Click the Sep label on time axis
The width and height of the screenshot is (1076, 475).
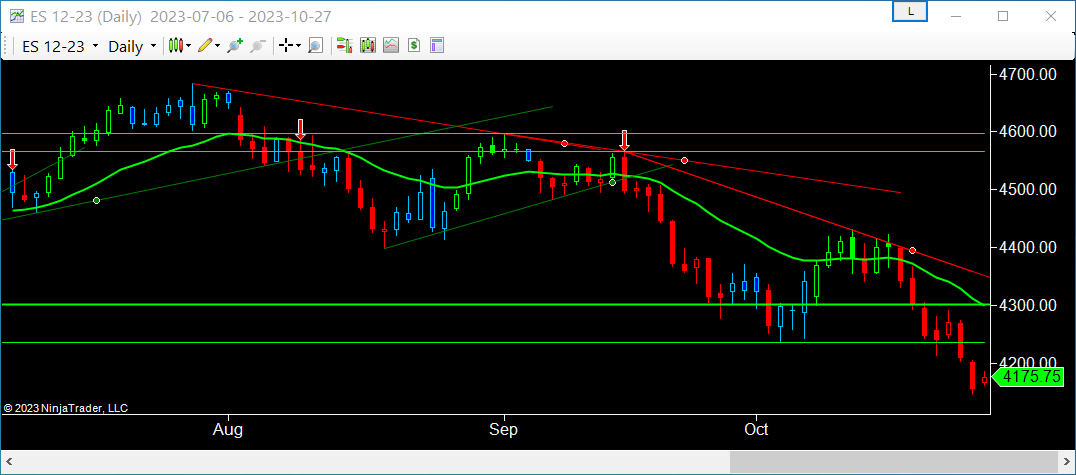(504, 430)
